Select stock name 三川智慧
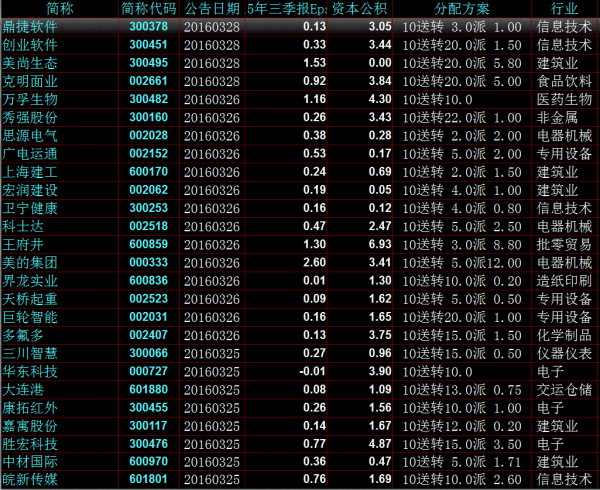The height and width of the screenshot is (490, 600). [x=30, y=353]
